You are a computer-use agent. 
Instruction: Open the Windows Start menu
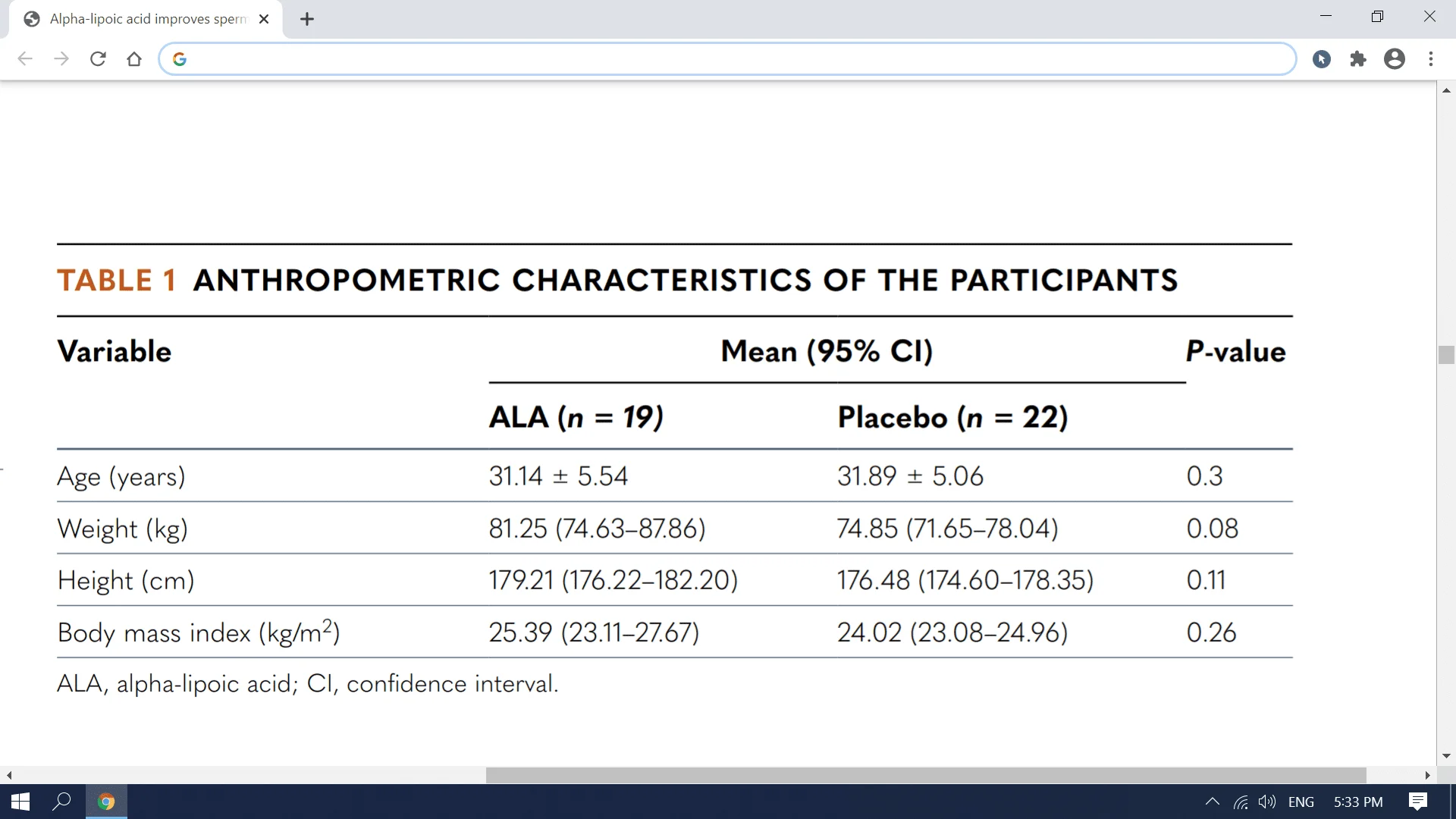[x=20, y=802]
